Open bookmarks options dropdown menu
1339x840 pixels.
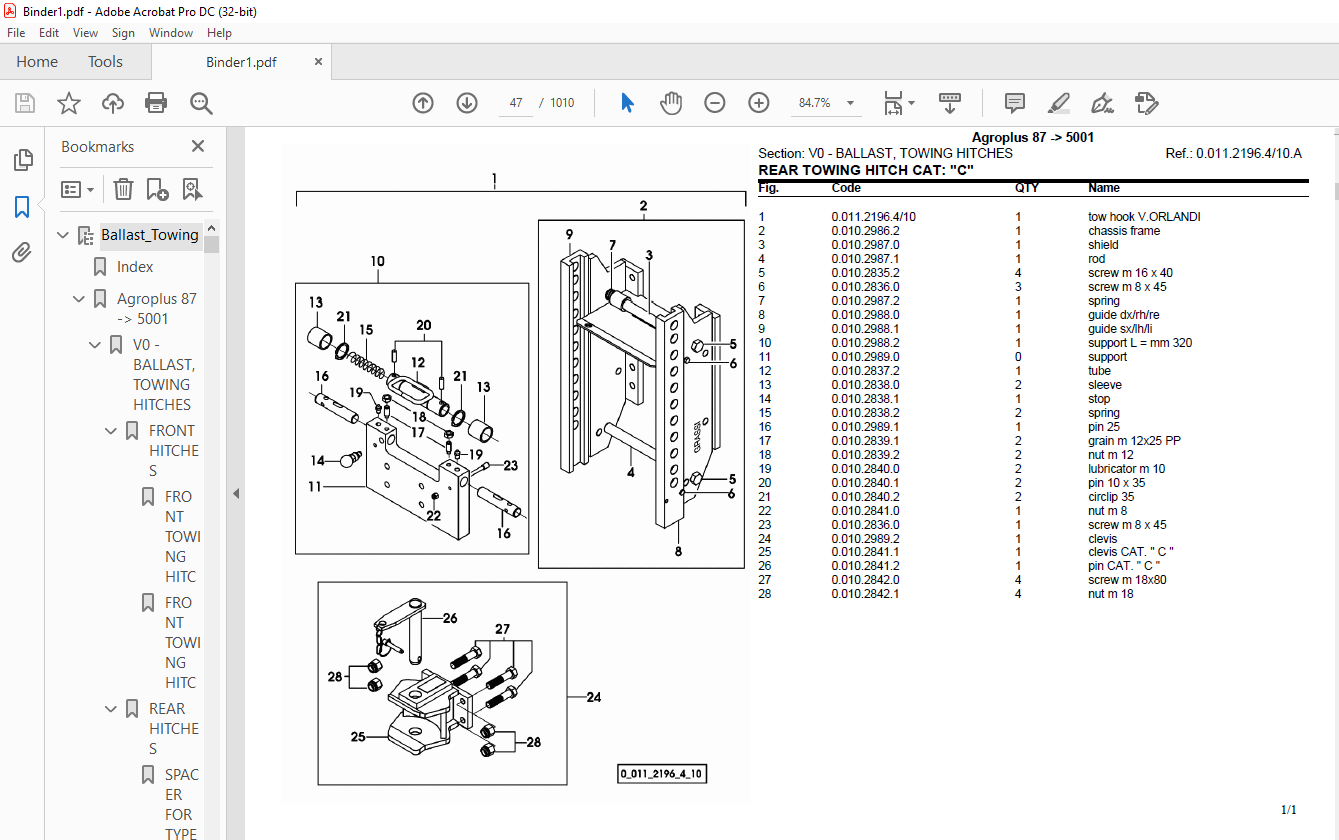pyautogui.click(x=77, y=189)
